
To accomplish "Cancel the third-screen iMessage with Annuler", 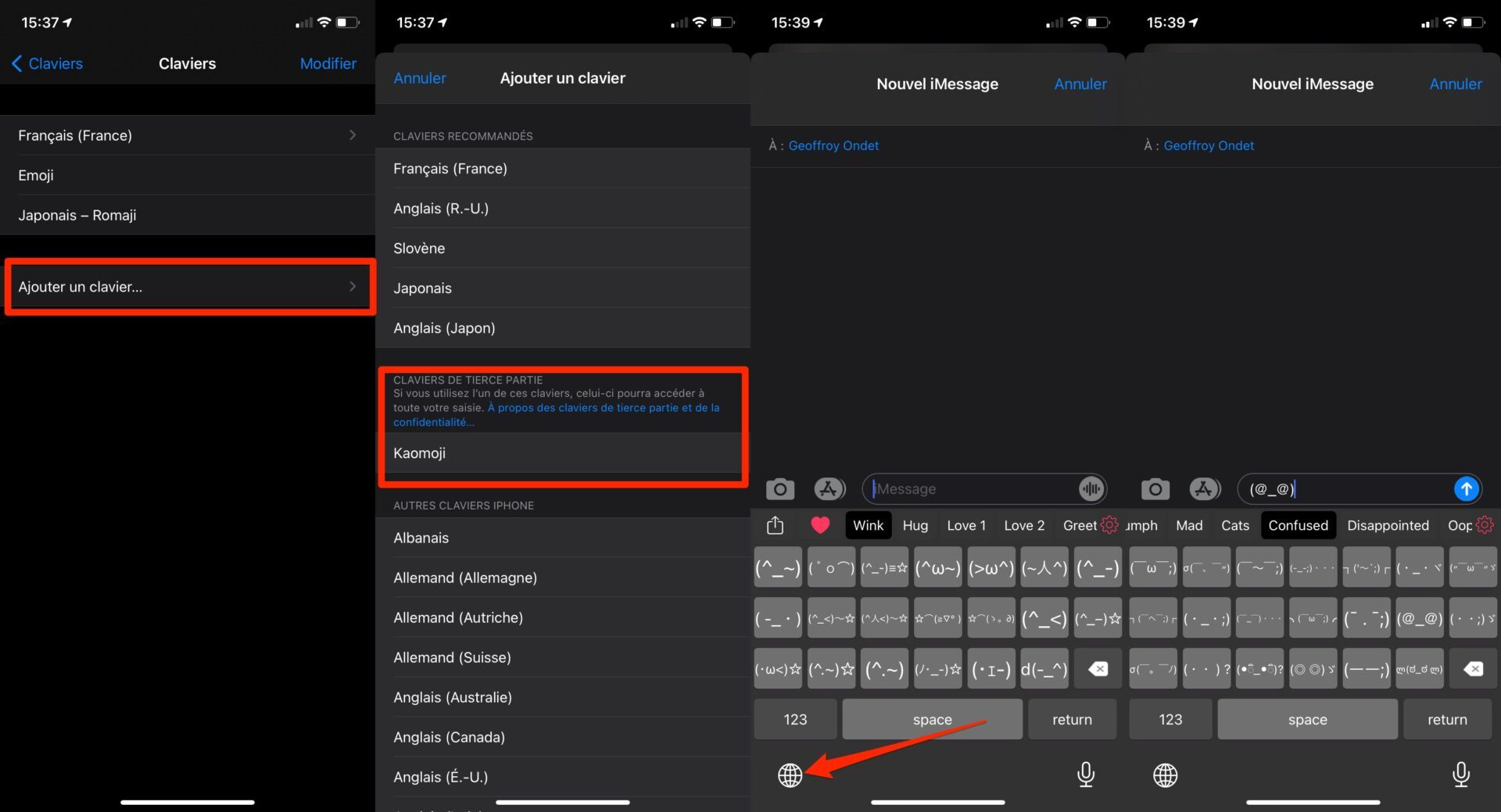I will 1080,84.
